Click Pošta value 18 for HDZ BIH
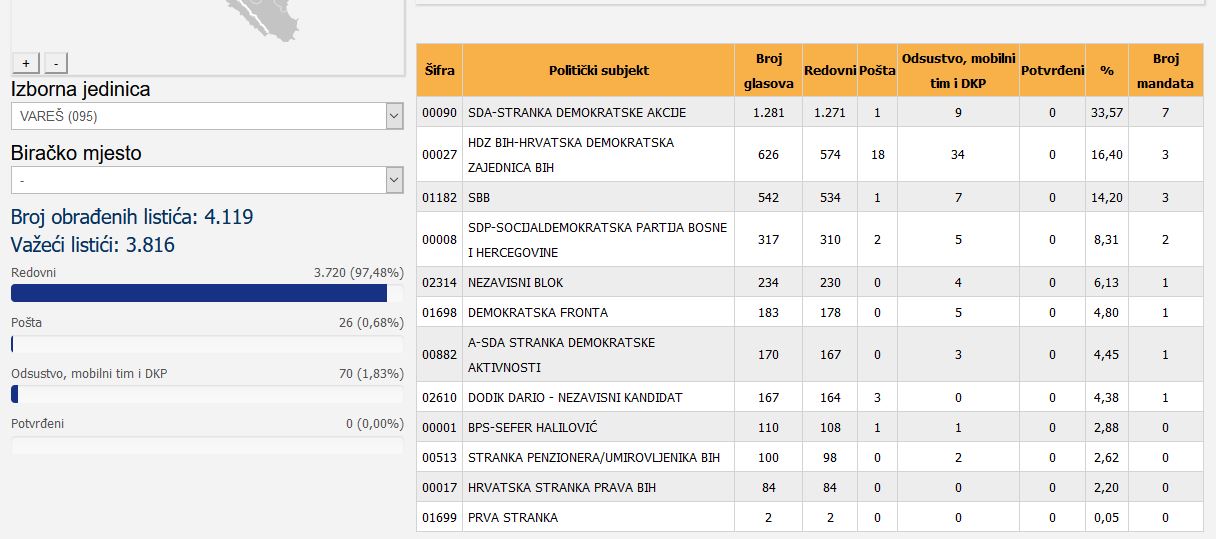 (x=877, y=155)
